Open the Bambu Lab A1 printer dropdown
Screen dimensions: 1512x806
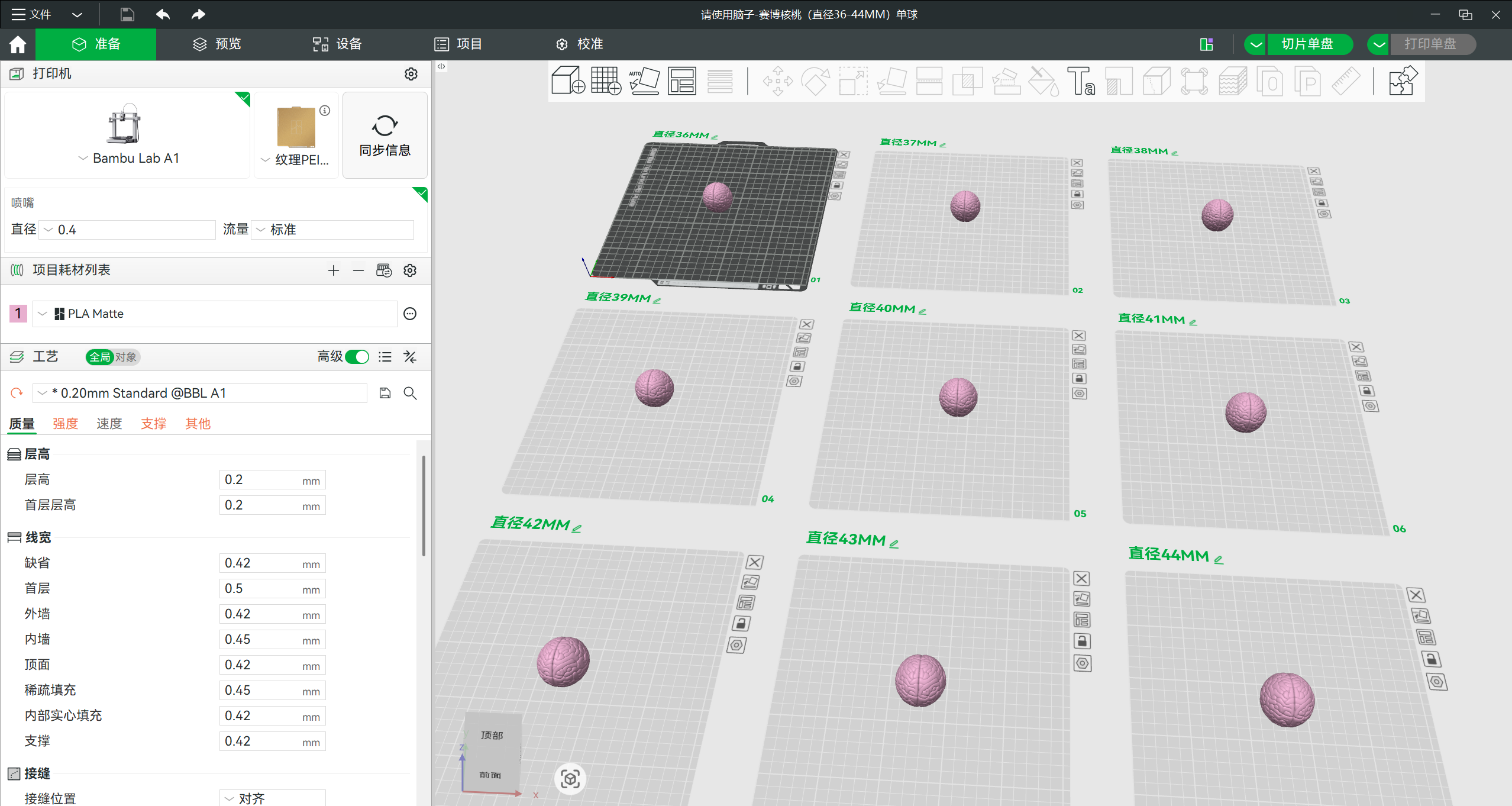(128, 158)
